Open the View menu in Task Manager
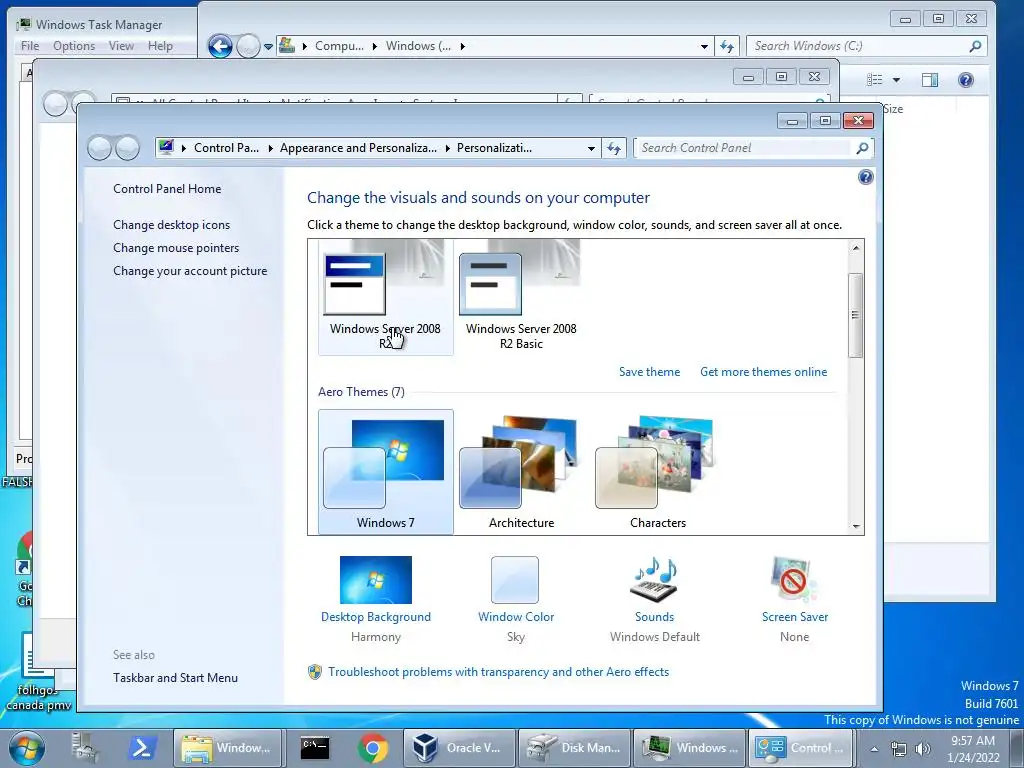The height and width of the screenshot is (768, 1024). tap(121, 46)
